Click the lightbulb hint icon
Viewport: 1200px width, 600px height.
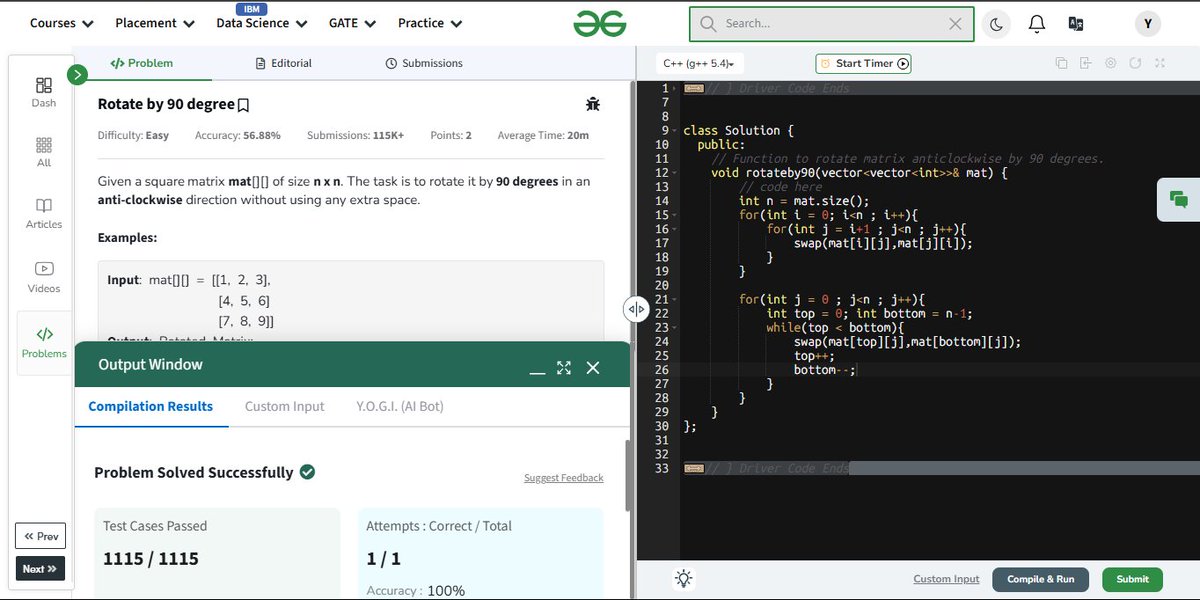(x=684, y=578)
